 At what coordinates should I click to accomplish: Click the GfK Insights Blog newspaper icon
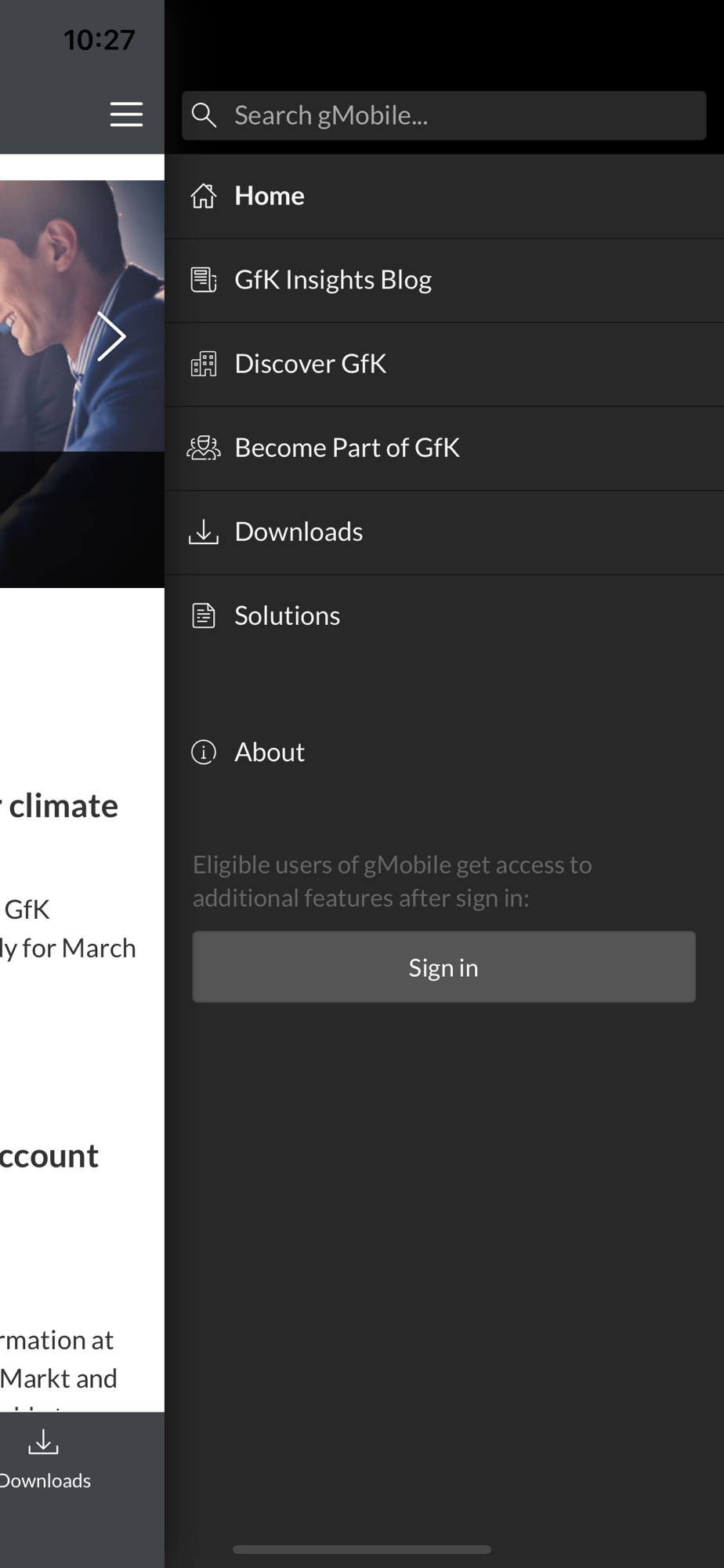pos(204,280)
